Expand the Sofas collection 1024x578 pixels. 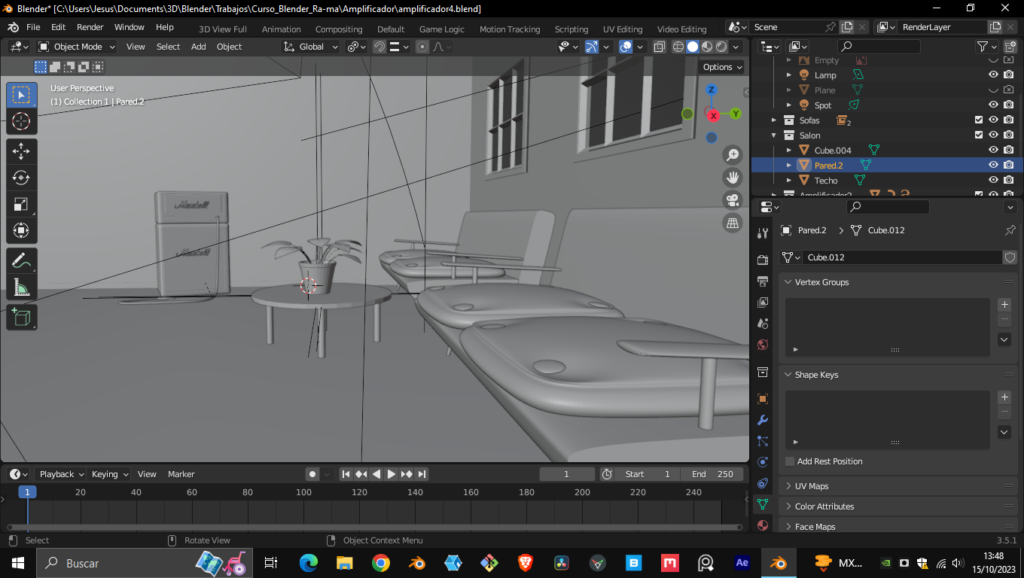click(x=774, y=120)
